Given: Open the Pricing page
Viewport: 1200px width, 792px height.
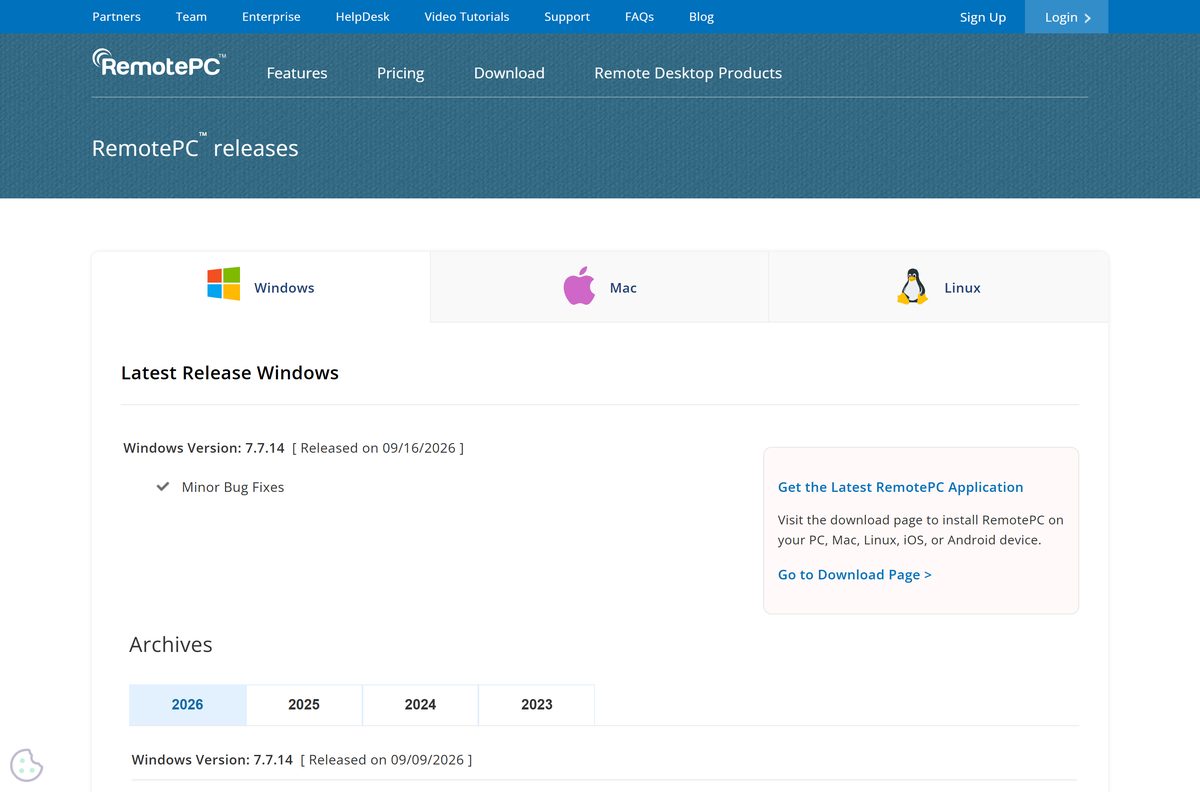Looking at the screenshot, I should pyautogui.click(x=400, y=73).
